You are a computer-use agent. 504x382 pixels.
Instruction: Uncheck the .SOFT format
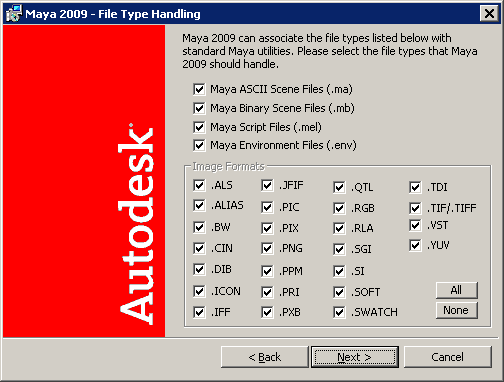(x=339, y=292)
